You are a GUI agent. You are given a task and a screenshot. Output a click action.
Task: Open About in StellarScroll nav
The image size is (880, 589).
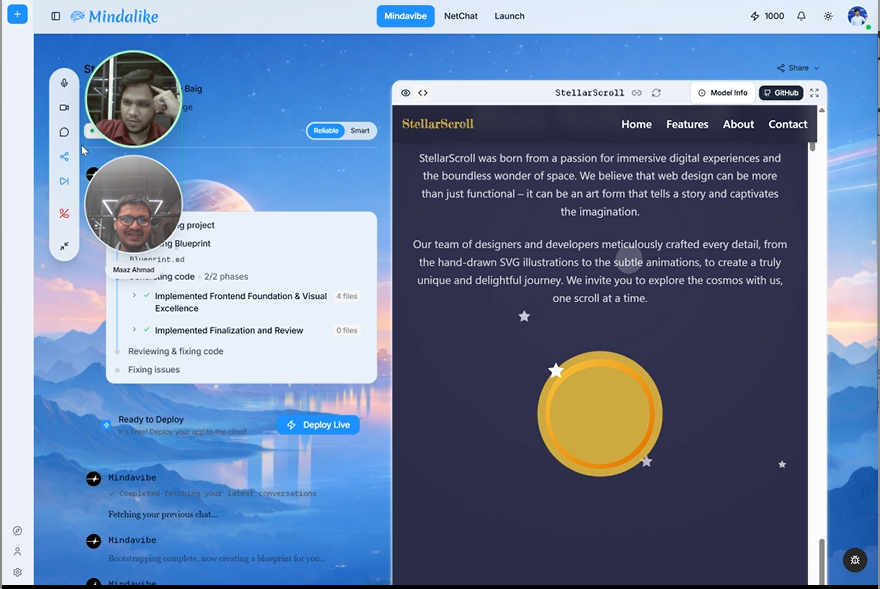click(738, 124)
